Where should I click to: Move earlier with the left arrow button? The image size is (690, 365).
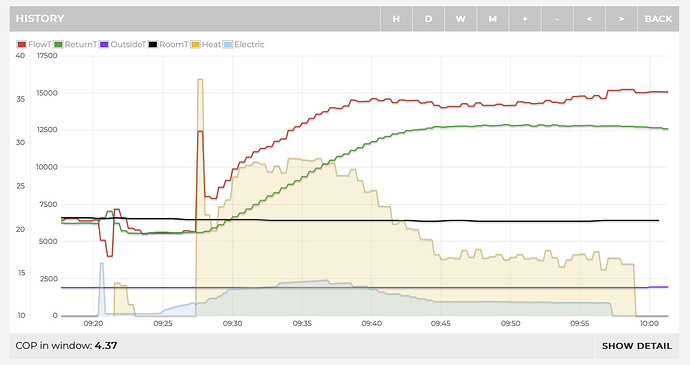pyautogui.click(x=589, y=18)
